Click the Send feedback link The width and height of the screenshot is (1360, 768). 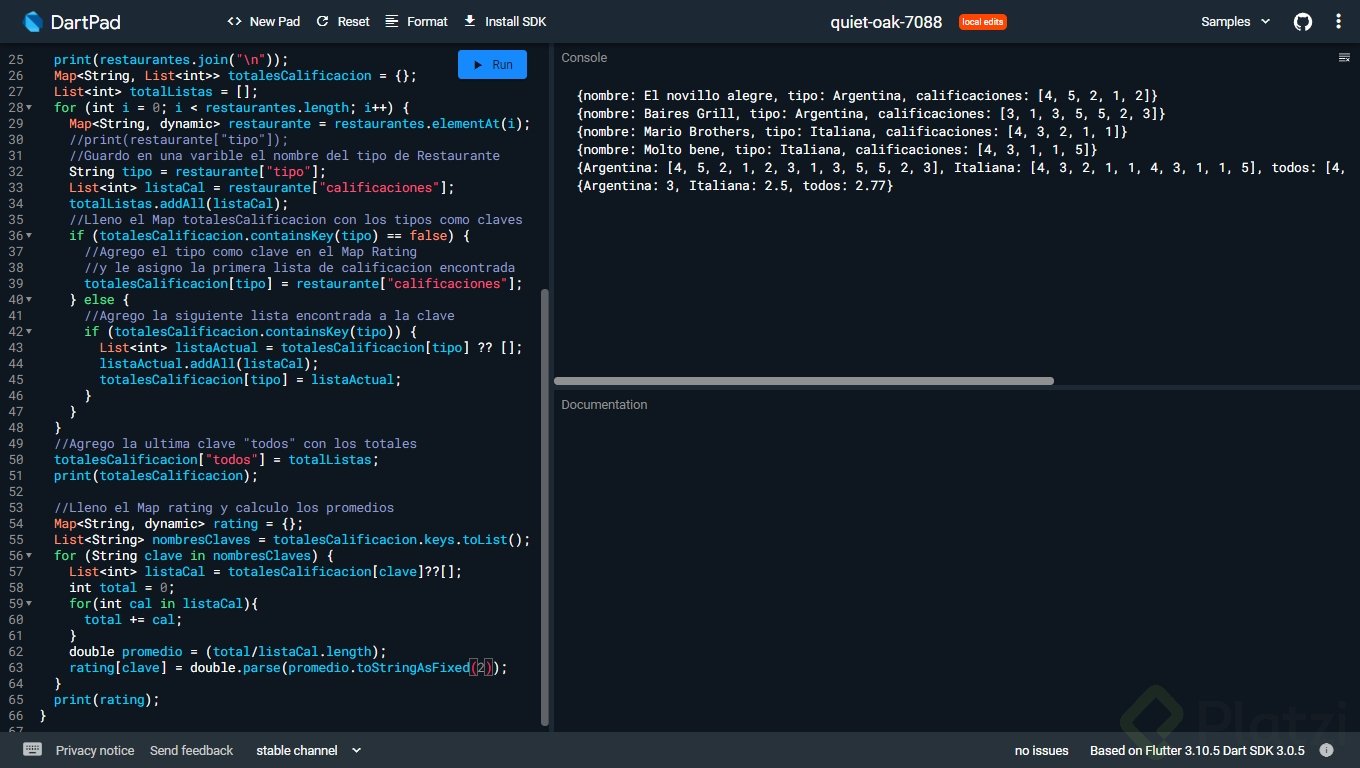coord(191,750)
